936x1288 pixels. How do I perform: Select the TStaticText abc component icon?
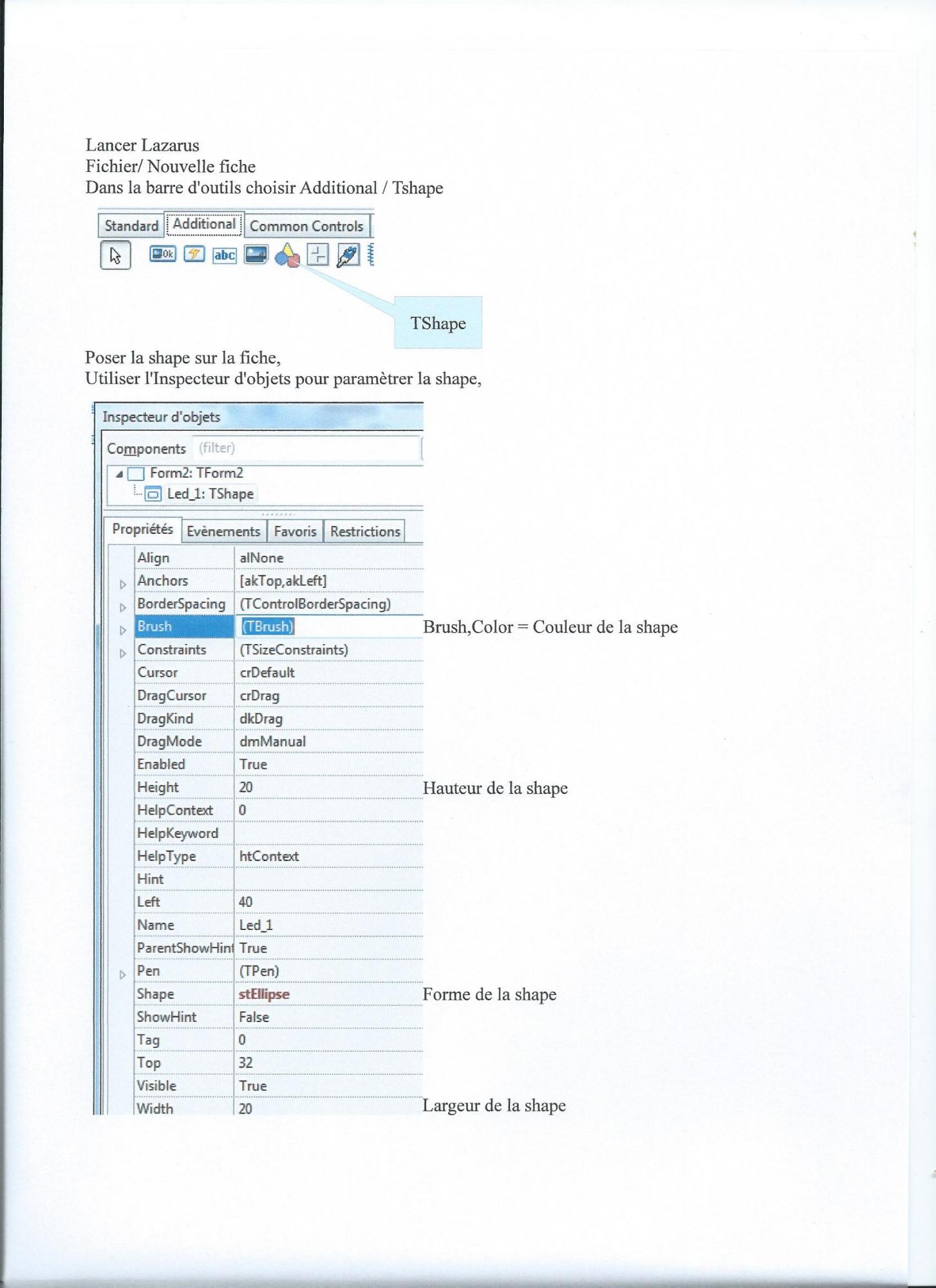tap(224, 255)
